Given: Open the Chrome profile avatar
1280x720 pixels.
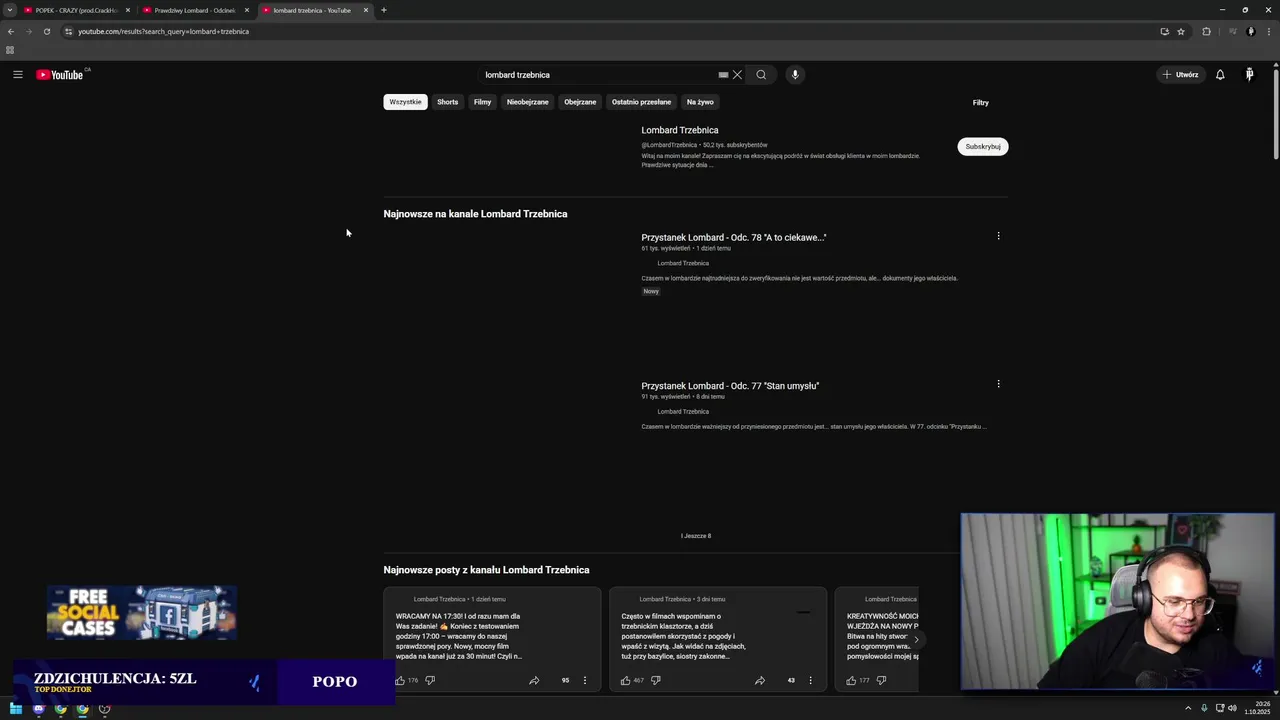Looking at the screenshot, I should 1251,31.
